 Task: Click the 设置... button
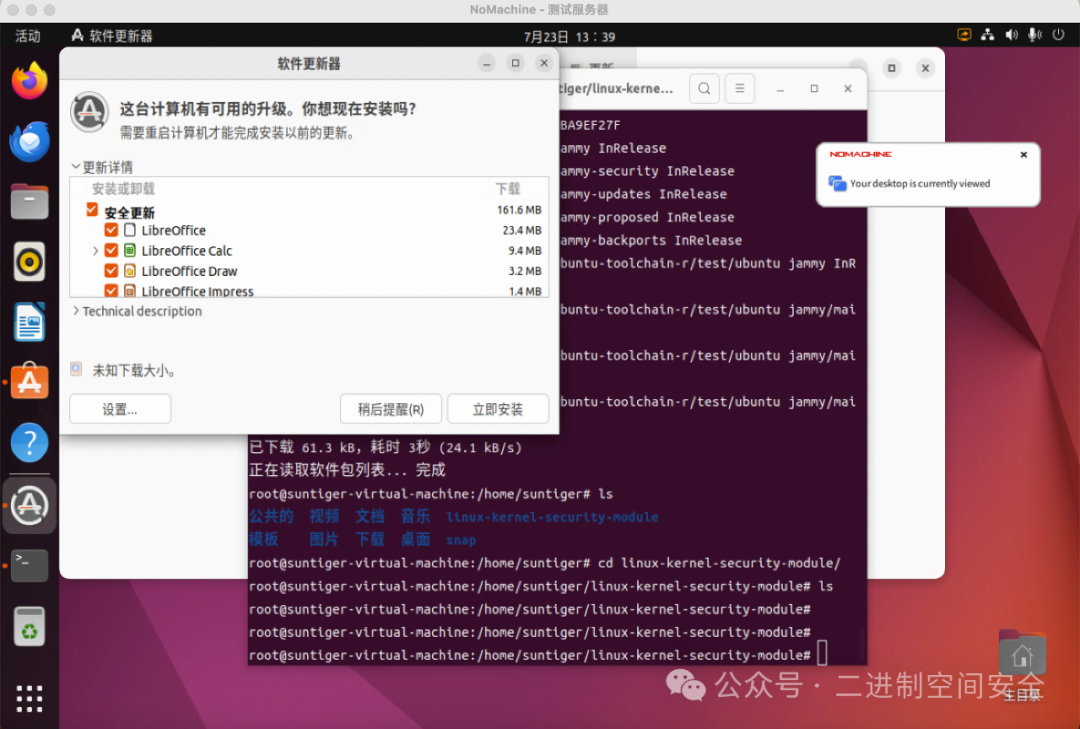[x=120, y=409]
